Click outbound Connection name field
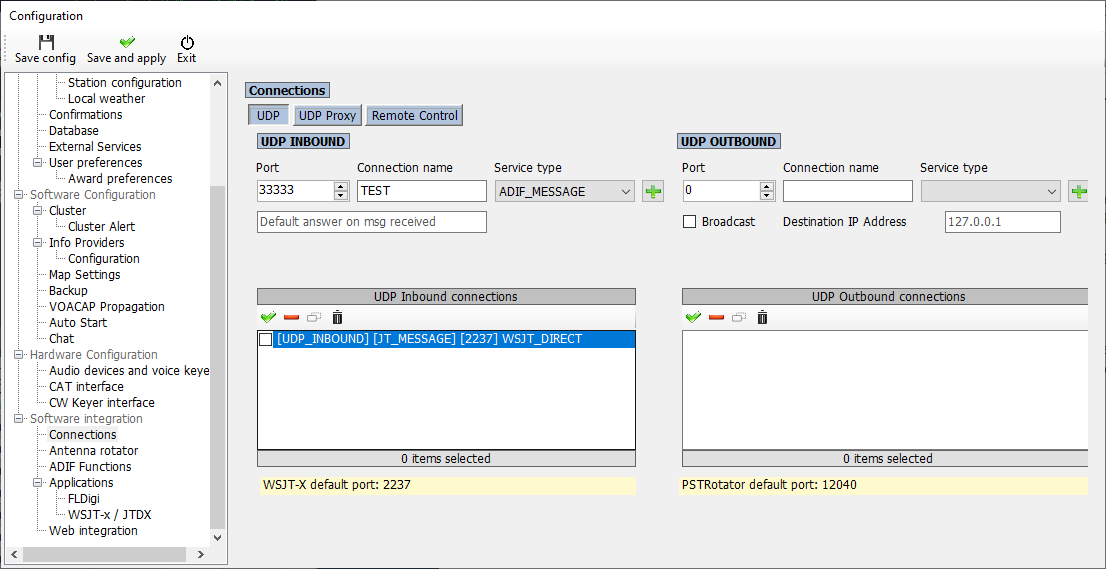Image resolution: width=1106 pixels, height=569 pixels. click(x=848, y=191)
